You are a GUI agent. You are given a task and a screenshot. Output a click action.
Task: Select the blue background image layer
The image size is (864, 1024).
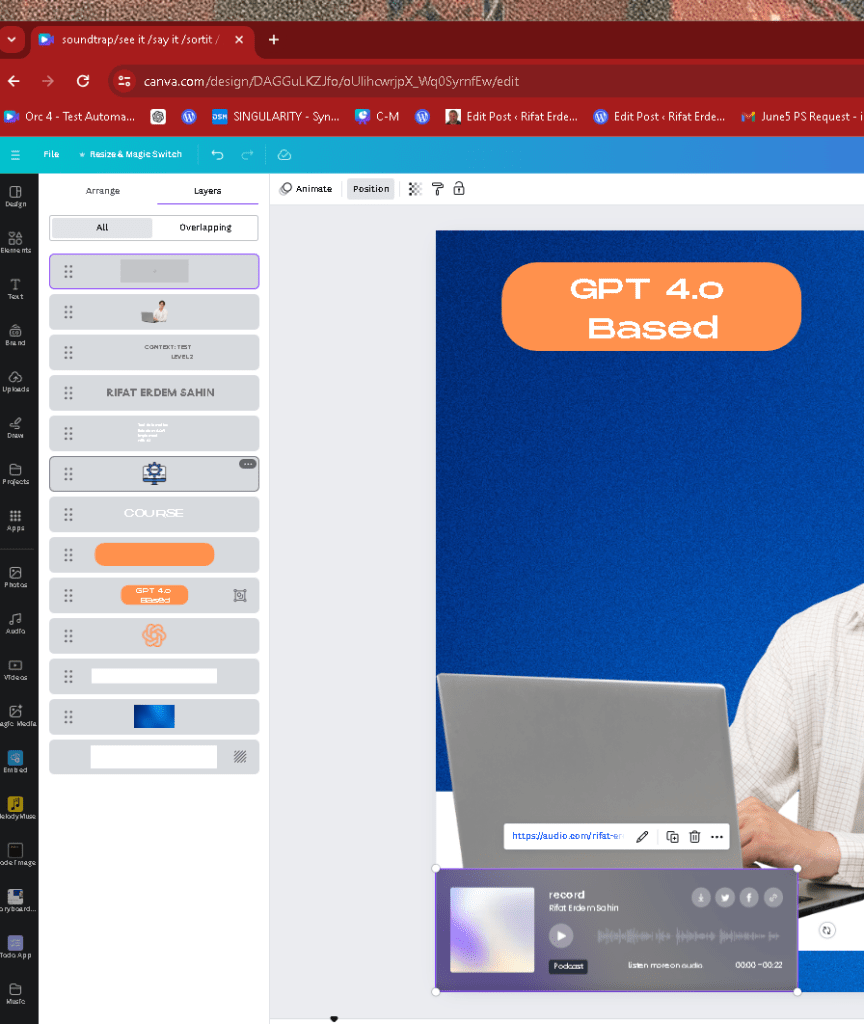154,716
